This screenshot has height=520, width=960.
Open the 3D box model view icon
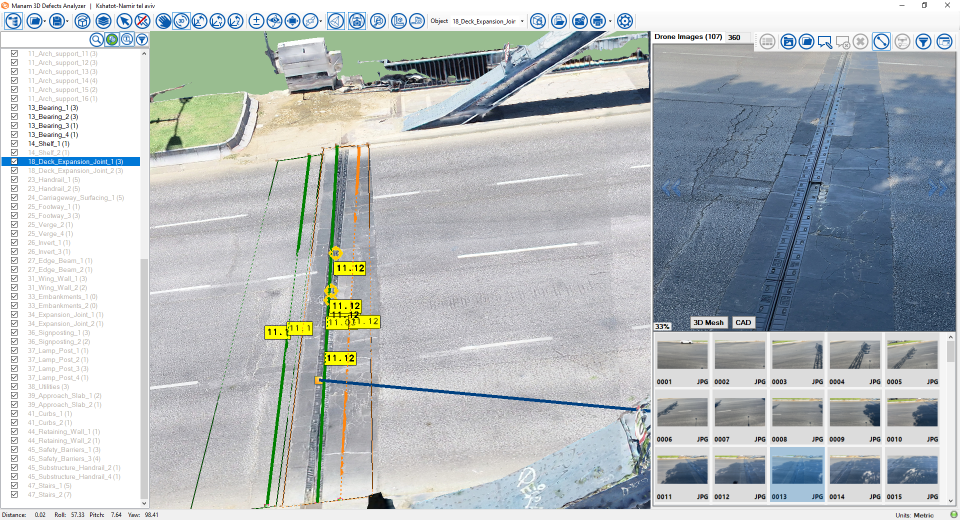point(82,21)
